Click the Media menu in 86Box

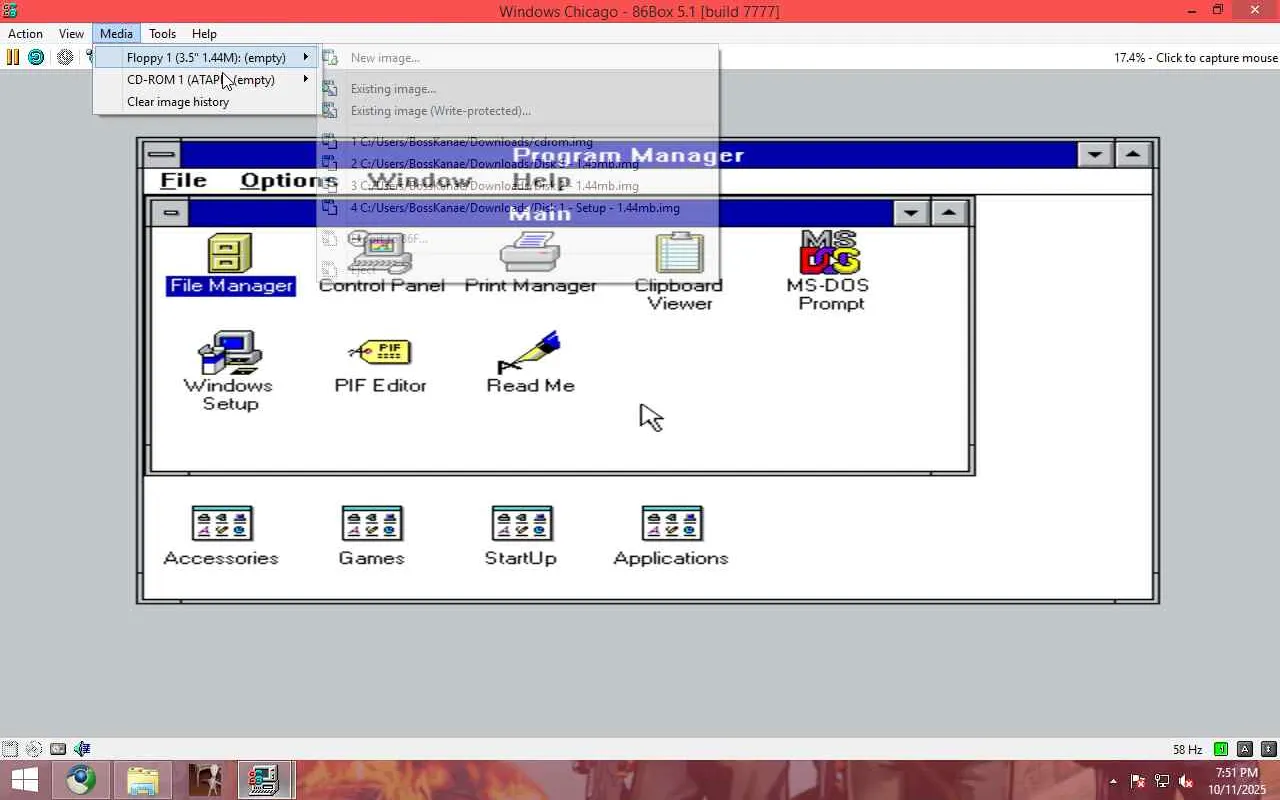[116, 34]
